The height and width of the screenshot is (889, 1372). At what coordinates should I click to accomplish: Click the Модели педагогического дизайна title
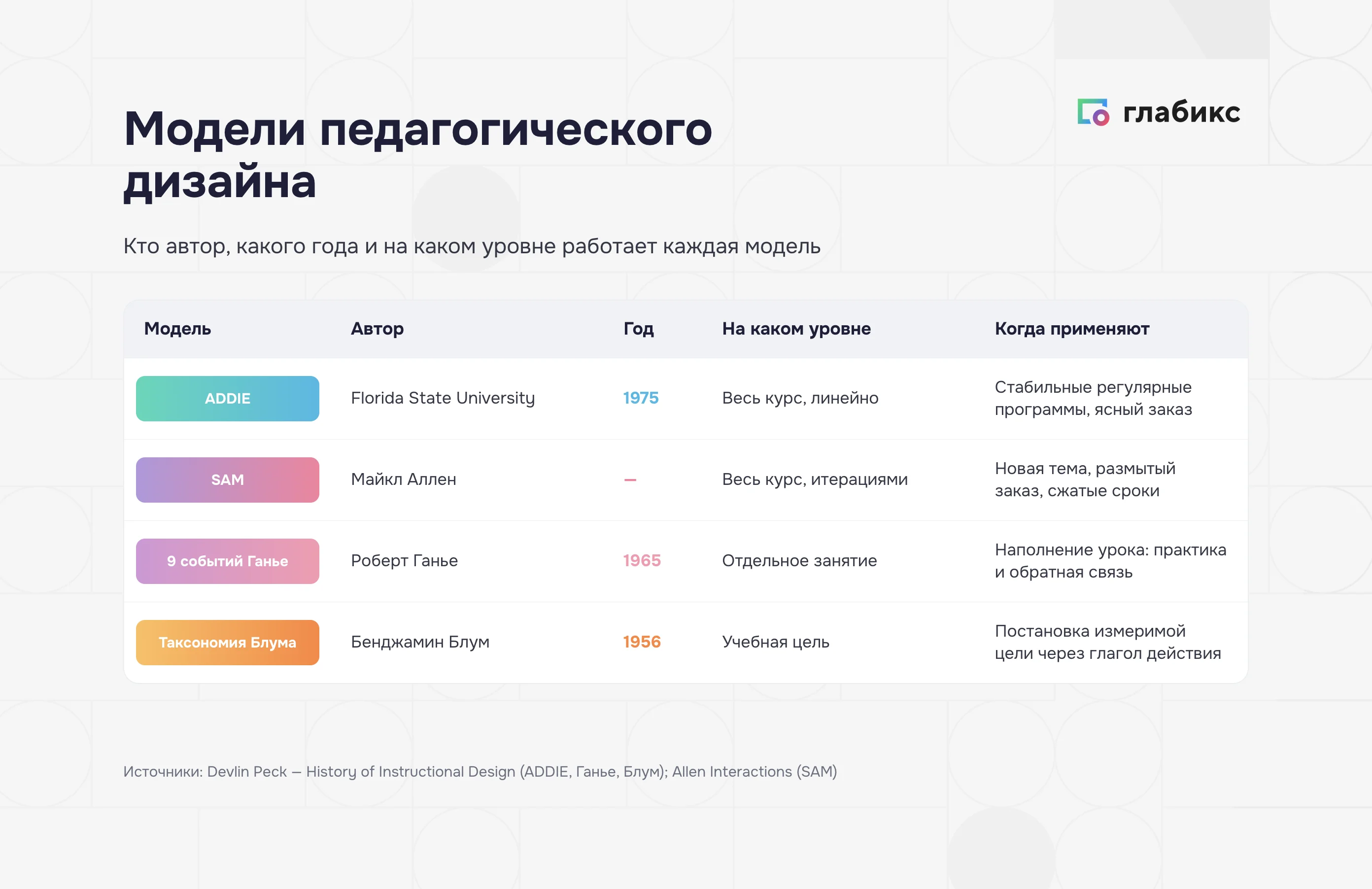coord(418,155)
